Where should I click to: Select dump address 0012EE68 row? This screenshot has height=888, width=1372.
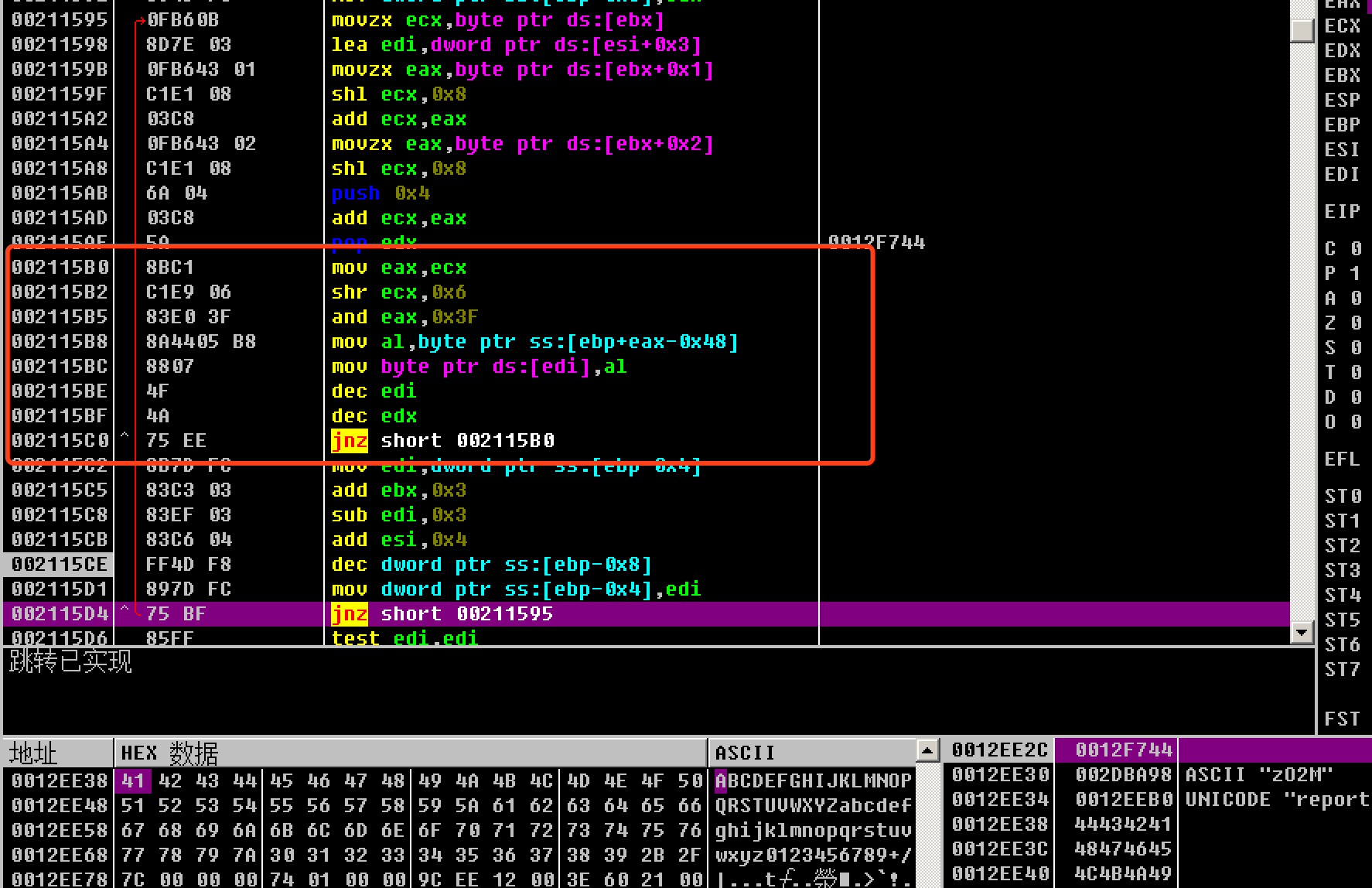tap(60, 856)
